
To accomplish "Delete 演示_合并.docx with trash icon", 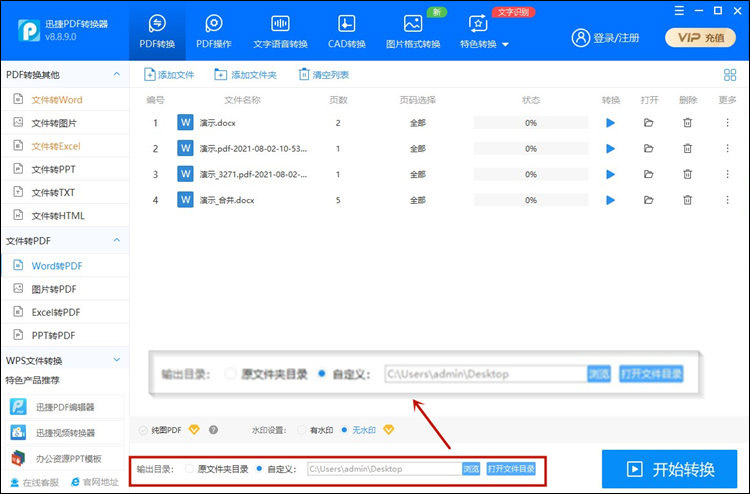I will 687,200.
